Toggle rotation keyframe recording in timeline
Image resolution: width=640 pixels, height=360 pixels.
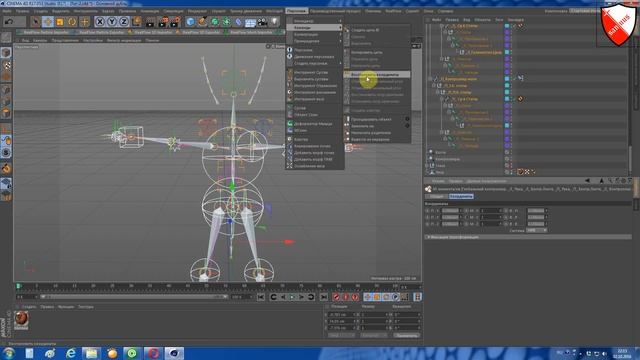click(x=386, y=297)
